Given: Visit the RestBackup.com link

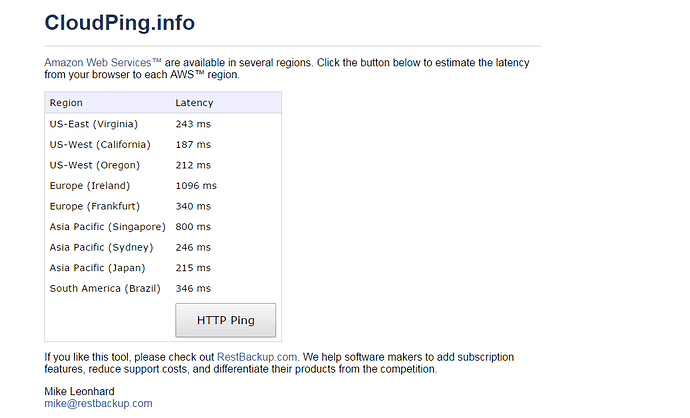Looking at the screenshot, I should pyautogui.click(x=257, y=356).
